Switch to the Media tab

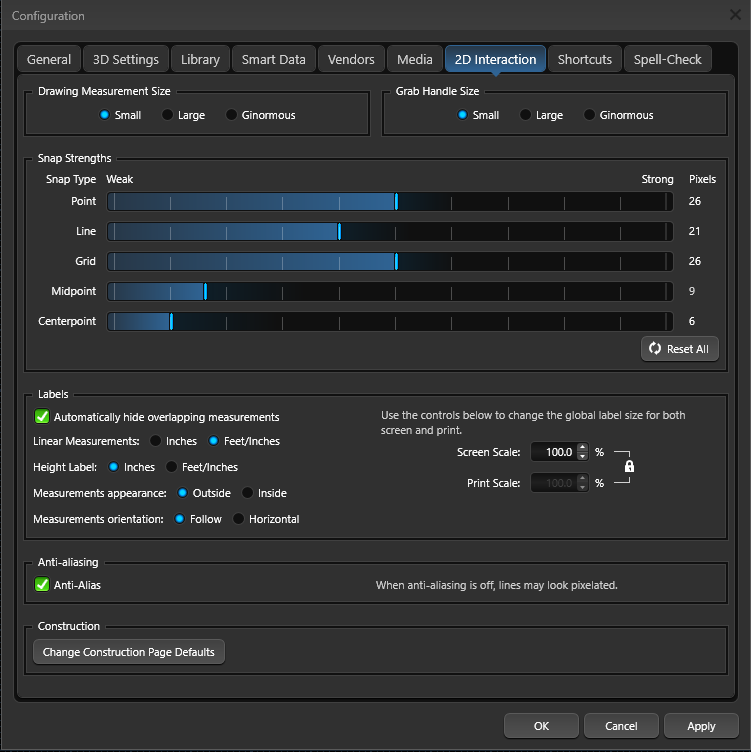tap(414, 59)
